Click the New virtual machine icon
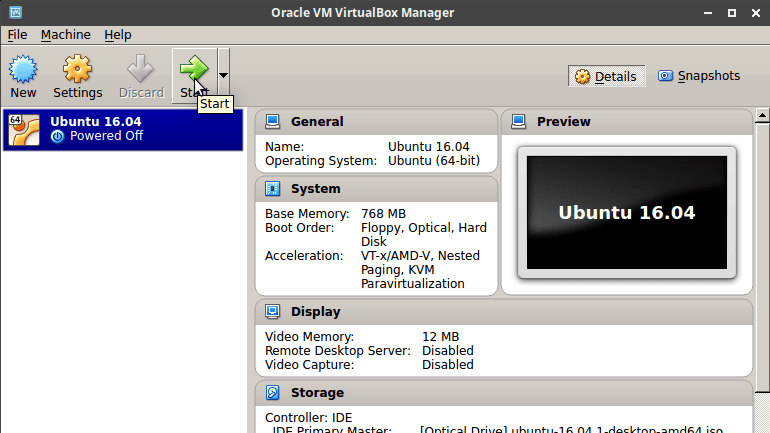 pos(23,69)
